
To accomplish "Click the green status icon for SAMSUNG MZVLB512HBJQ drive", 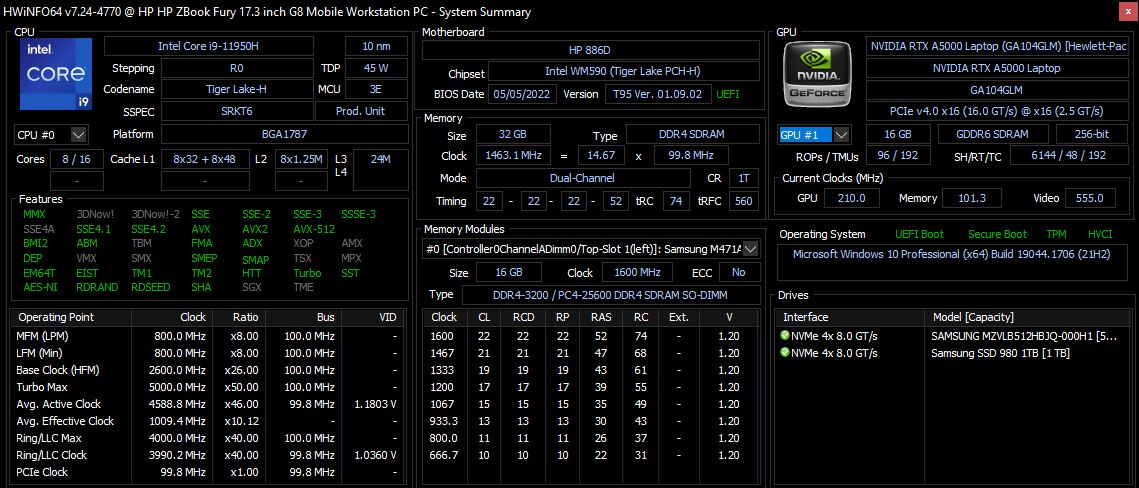I will point(785,336).
